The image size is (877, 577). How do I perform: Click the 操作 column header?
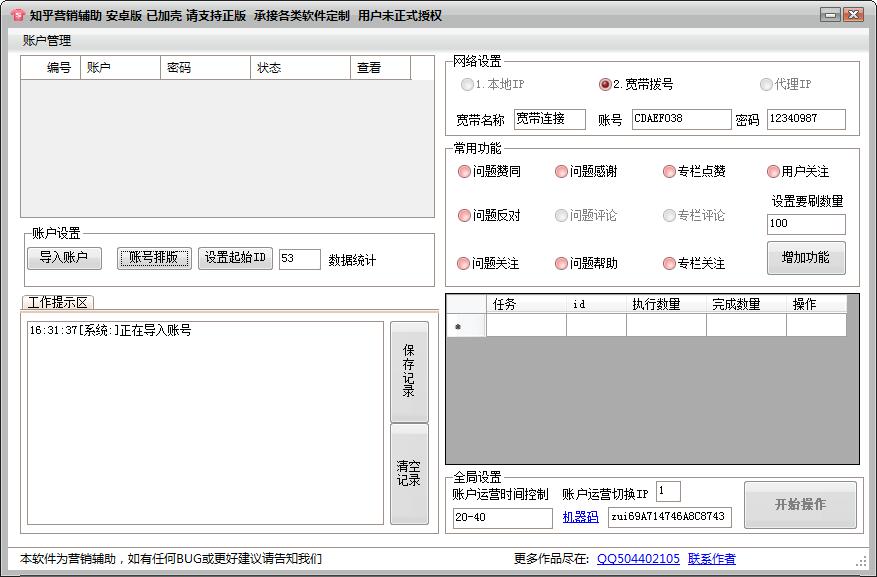point(816,304)
